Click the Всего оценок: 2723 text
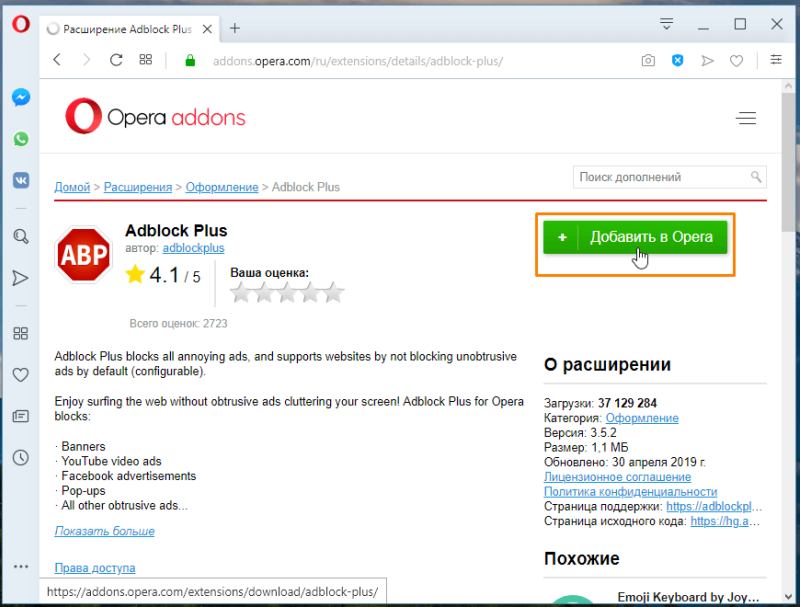Image resolution: width=800 pixels, height=607 pixels. 178,324
